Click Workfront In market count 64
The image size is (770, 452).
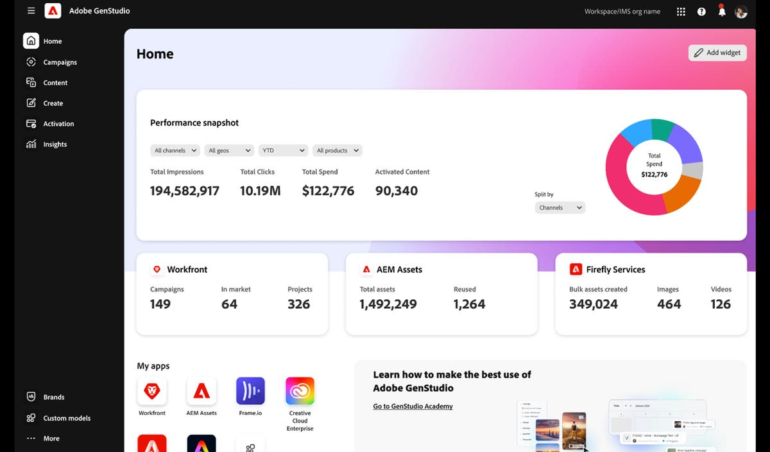click(x=229, y=304)
